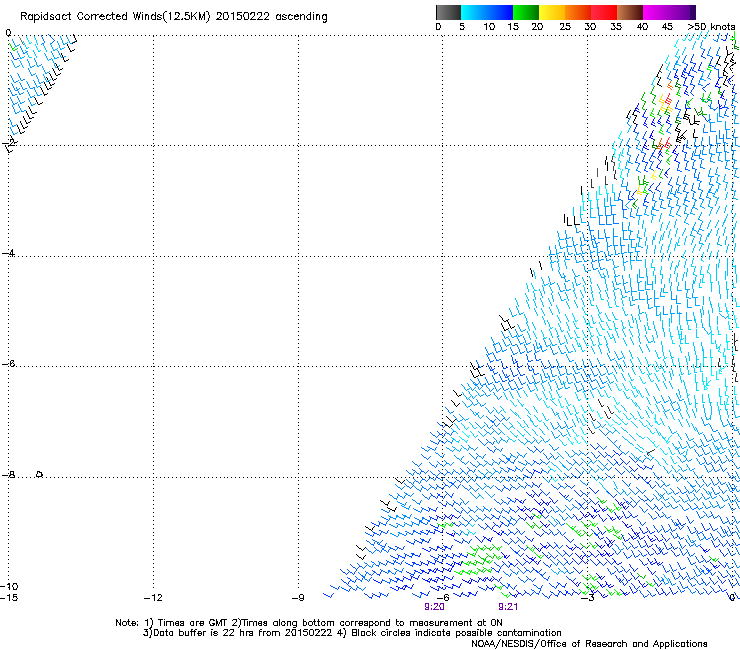The width and height of the screenshot is (740, 650).
Task: Click the purple 45-50 knots legend color
Action: (682, 12)
